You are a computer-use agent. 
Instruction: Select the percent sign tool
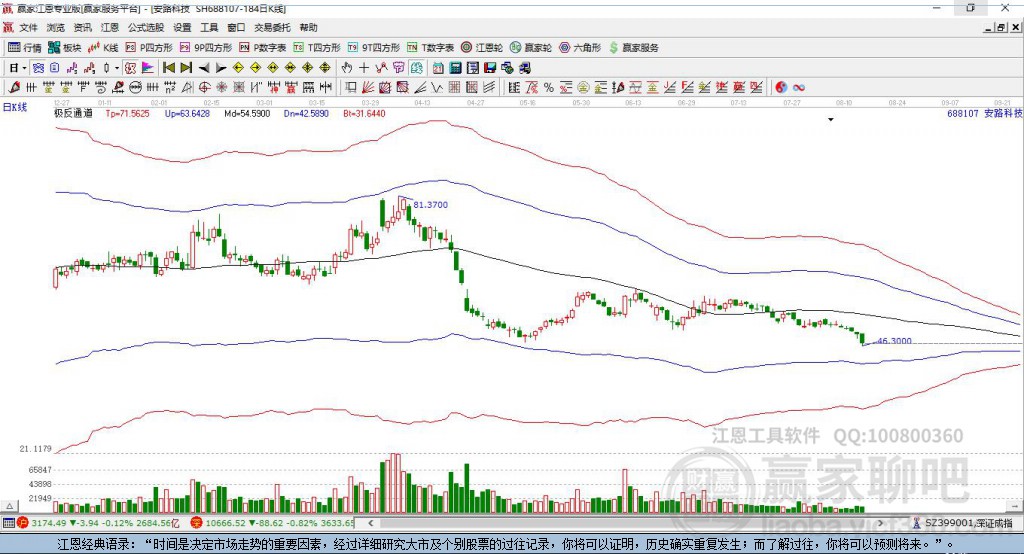[x=549, y=88]
